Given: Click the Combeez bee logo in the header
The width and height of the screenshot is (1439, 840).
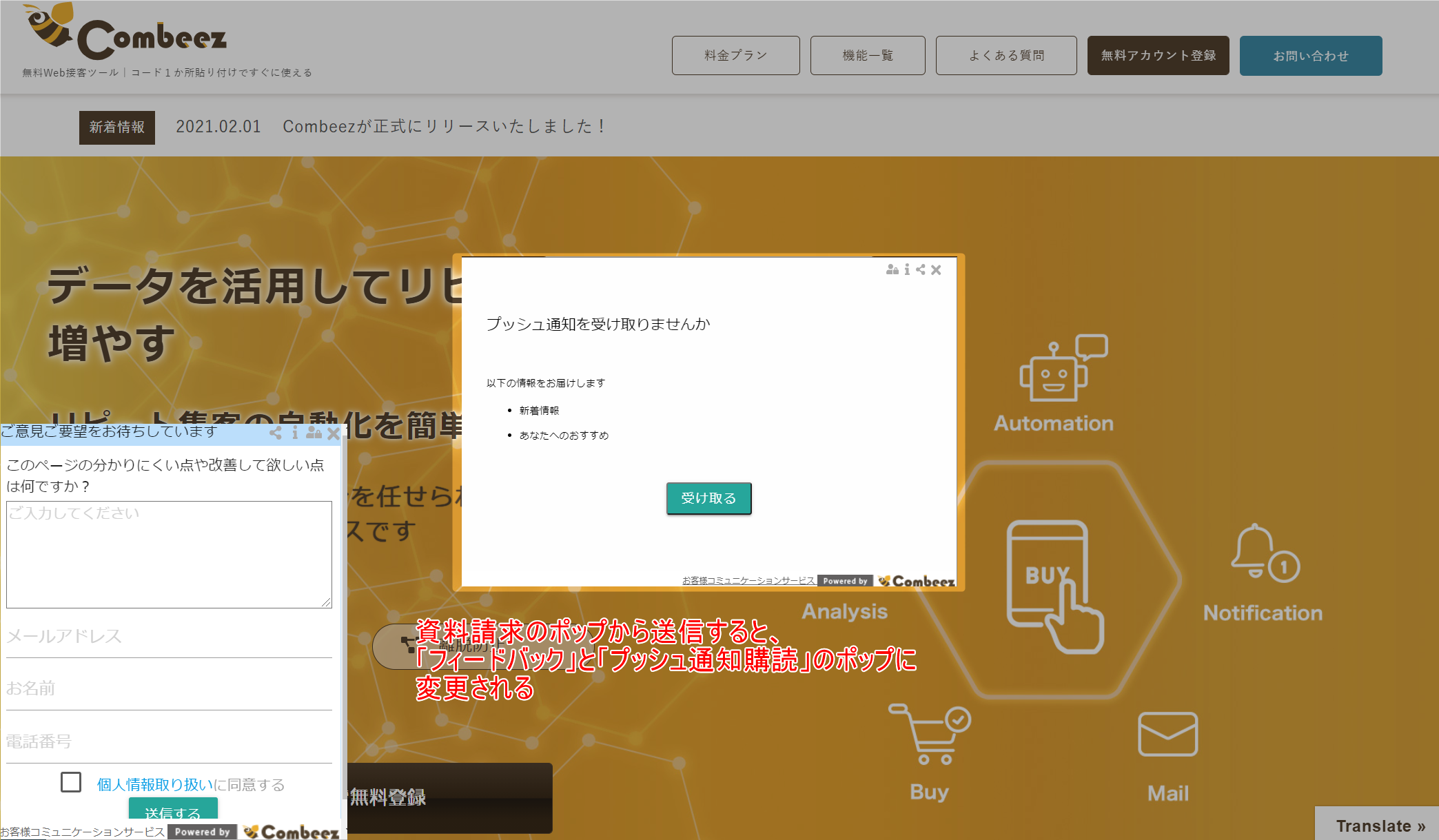Looking at the screenshot, I should [125, 32].
